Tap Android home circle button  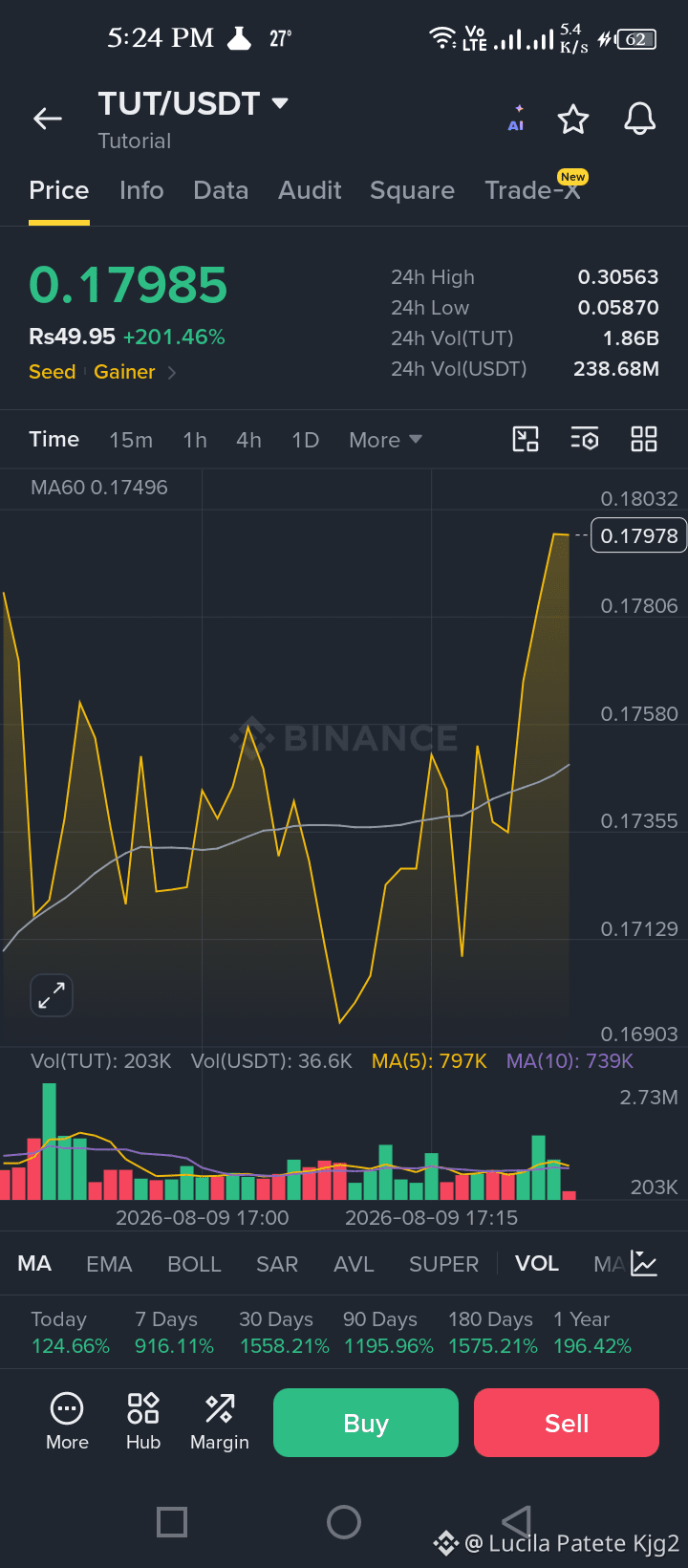pyautogui.click(x=344, y=1521)
